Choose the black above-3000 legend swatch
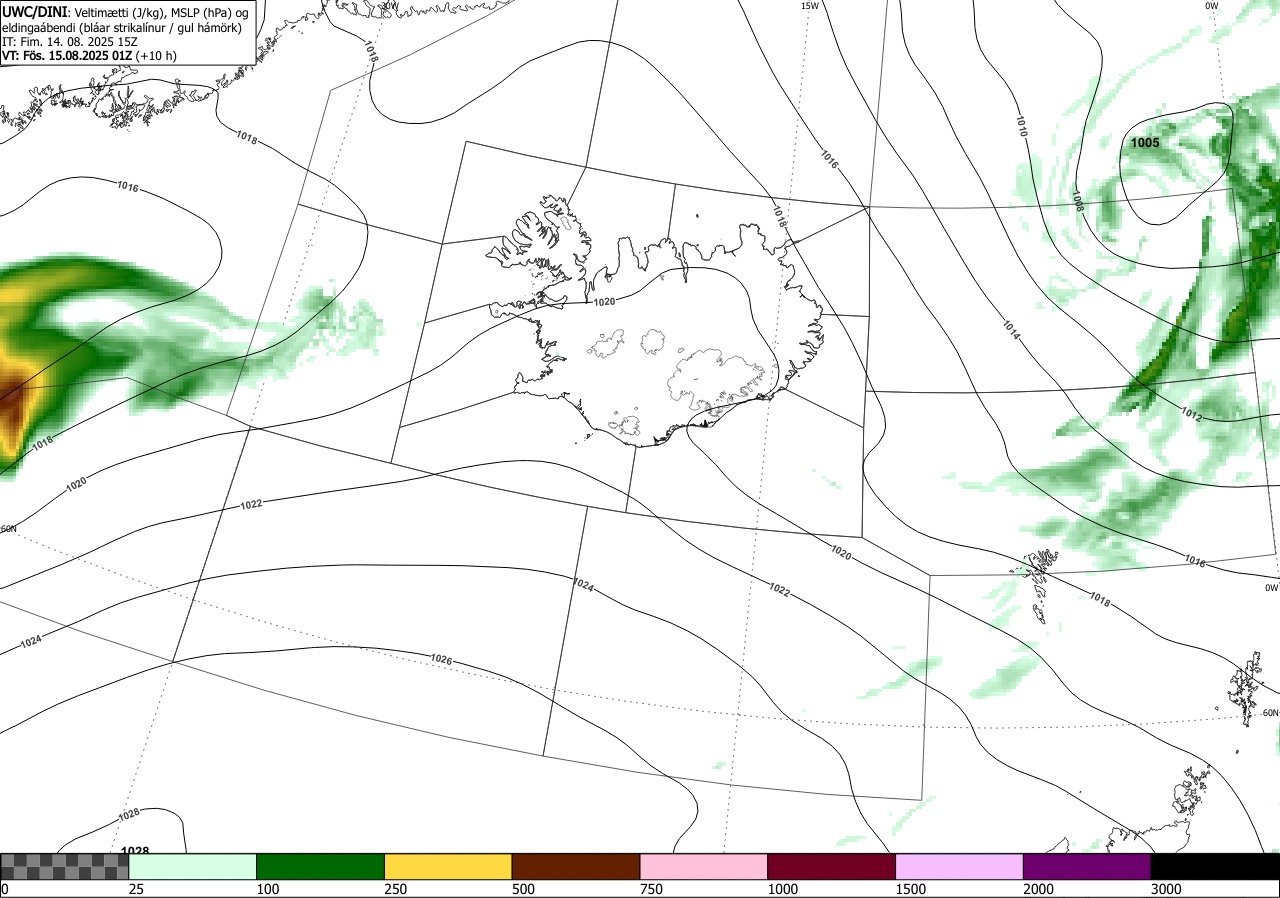1280x898 pixels. tap(1215, 866)
